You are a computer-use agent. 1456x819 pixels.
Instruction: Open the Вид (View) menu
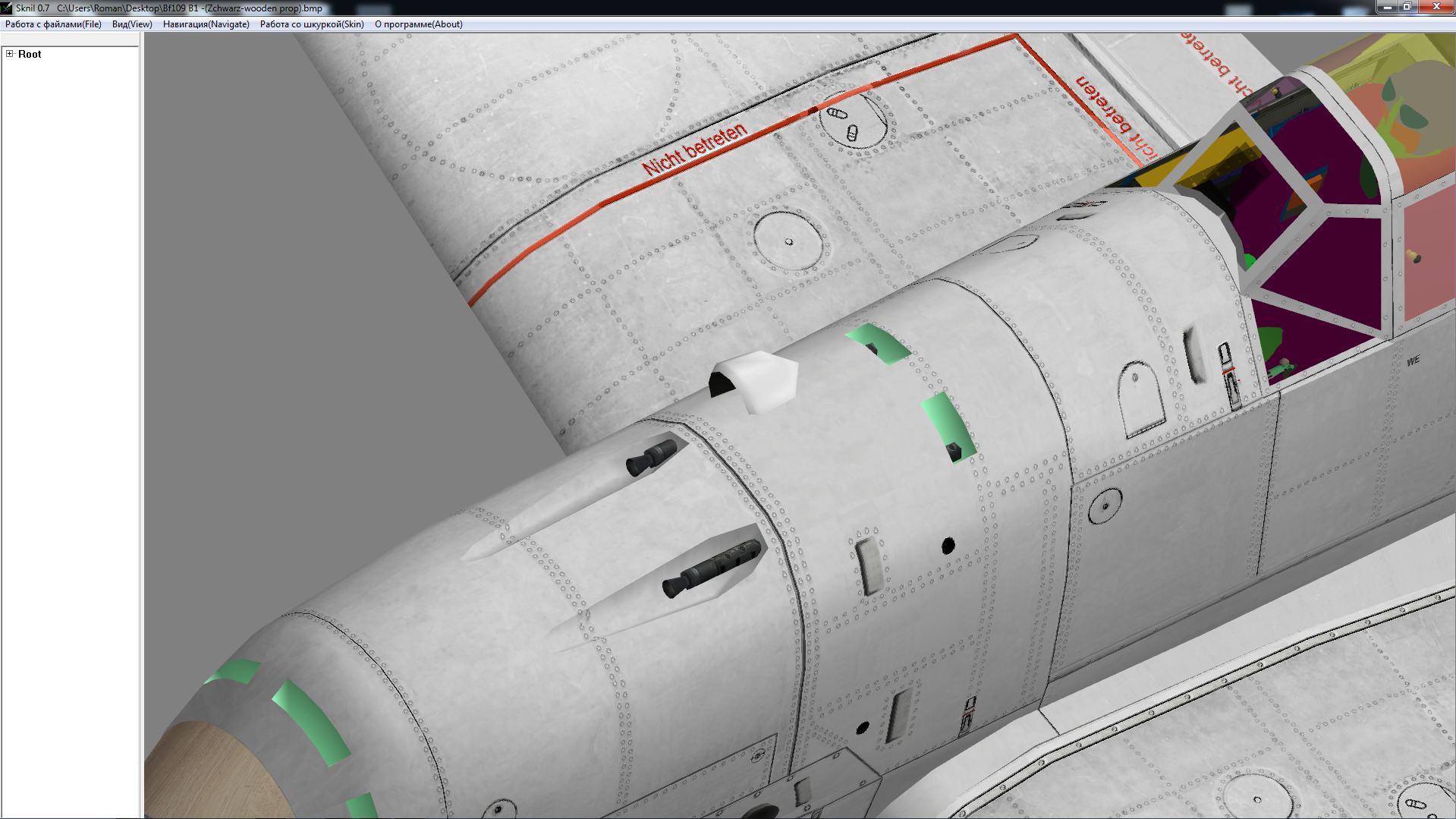click(x=132, y=24)
